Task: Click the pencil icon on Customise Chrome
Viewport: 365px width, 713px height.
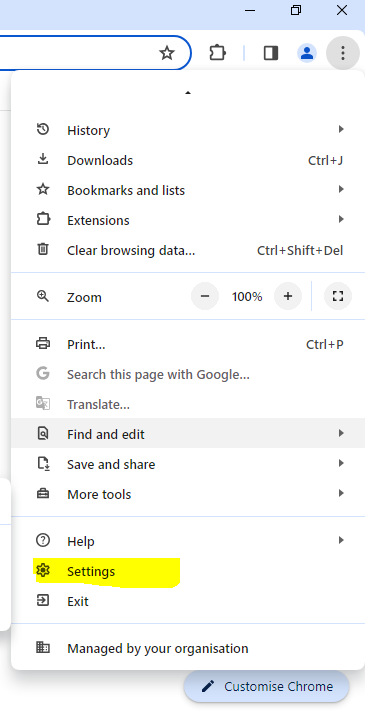Action: pyautogui.click(x=208, y=686)
